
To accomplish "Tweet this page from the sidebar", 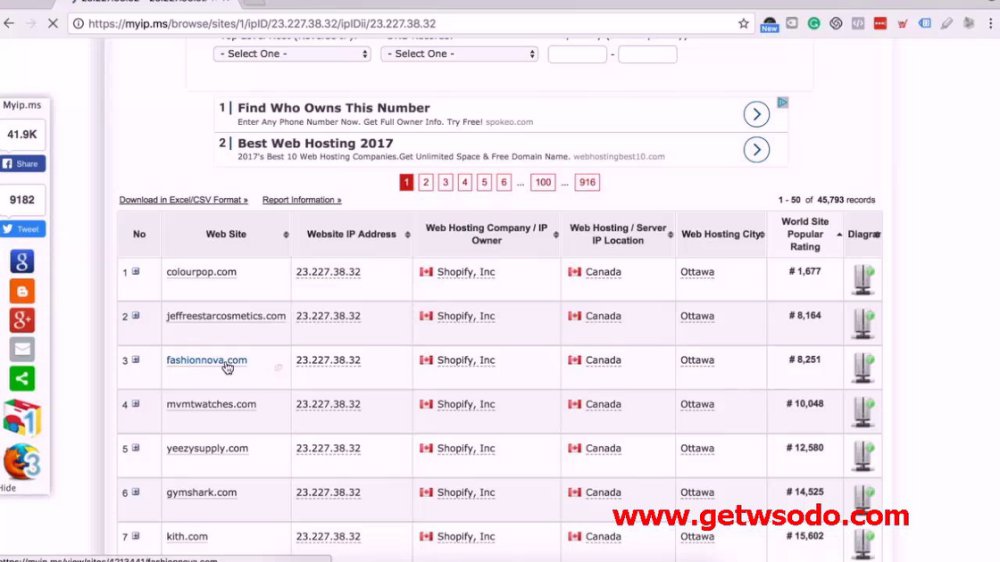I will 22,229.
